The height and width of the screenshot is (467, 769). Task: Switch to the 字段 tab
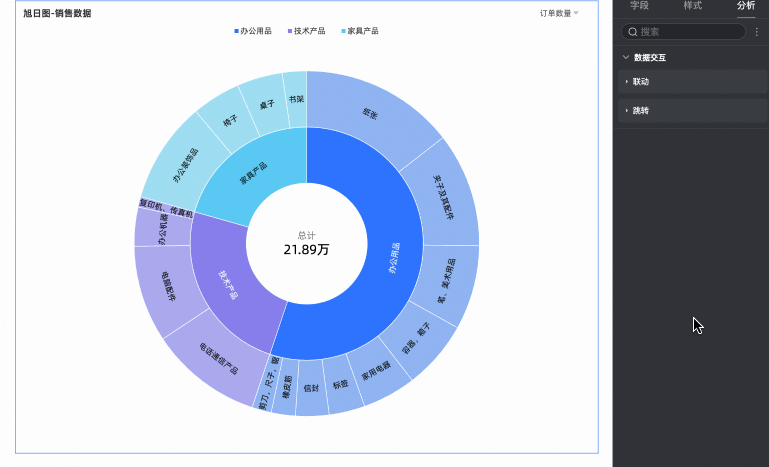[640, 5]
